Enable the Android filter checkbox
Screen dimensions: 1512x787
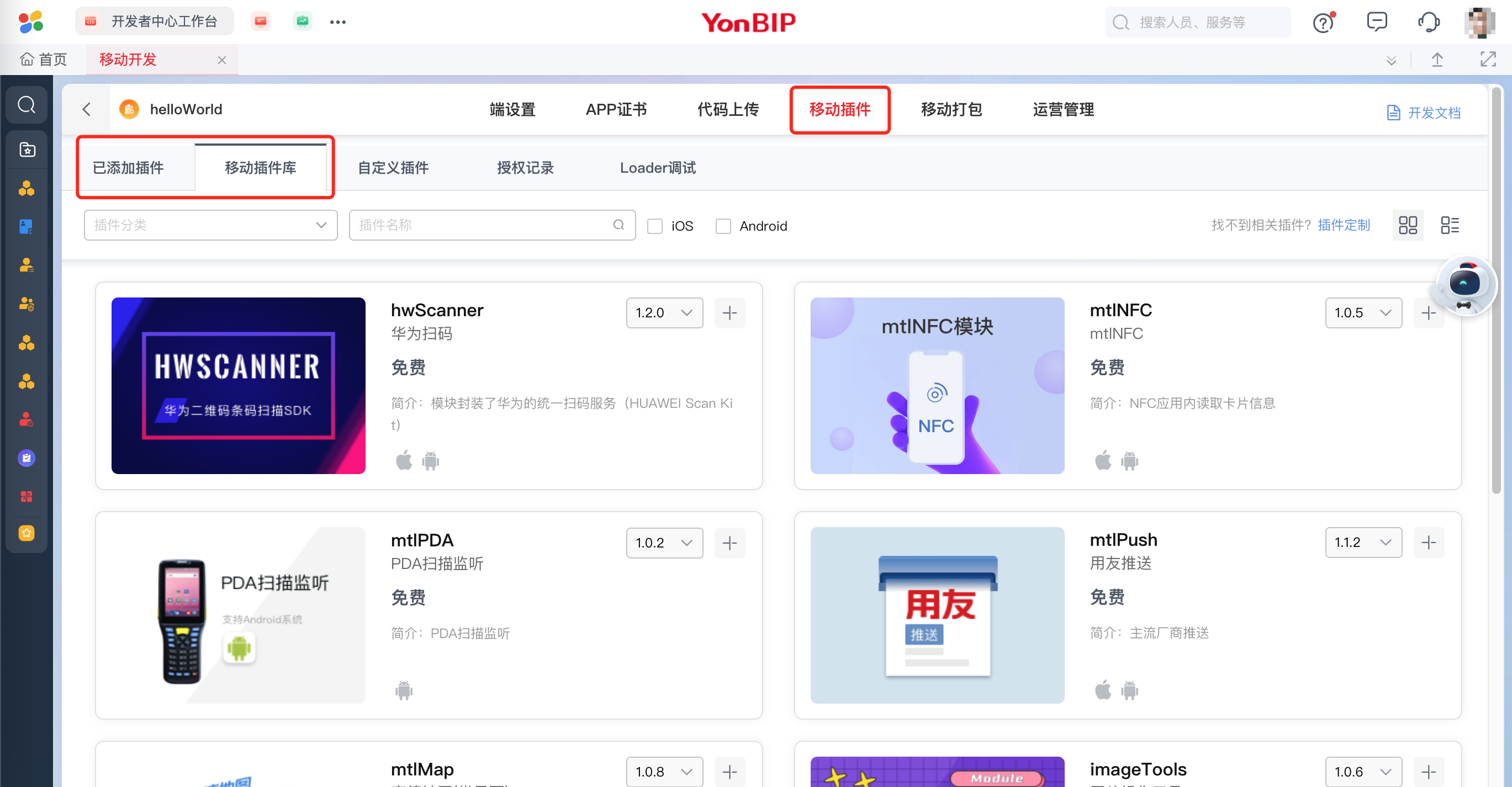[x=723, y=226]
